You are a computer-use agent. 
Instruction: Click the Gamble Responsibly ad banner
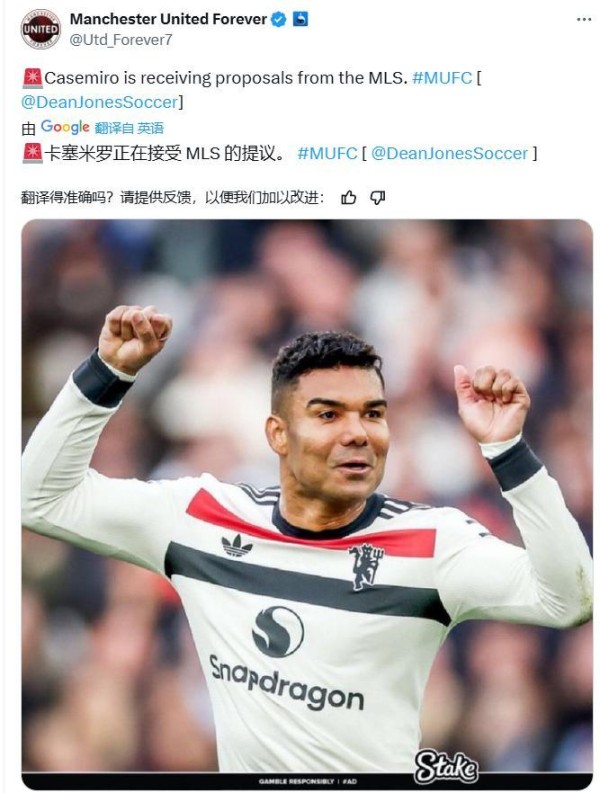307,781
